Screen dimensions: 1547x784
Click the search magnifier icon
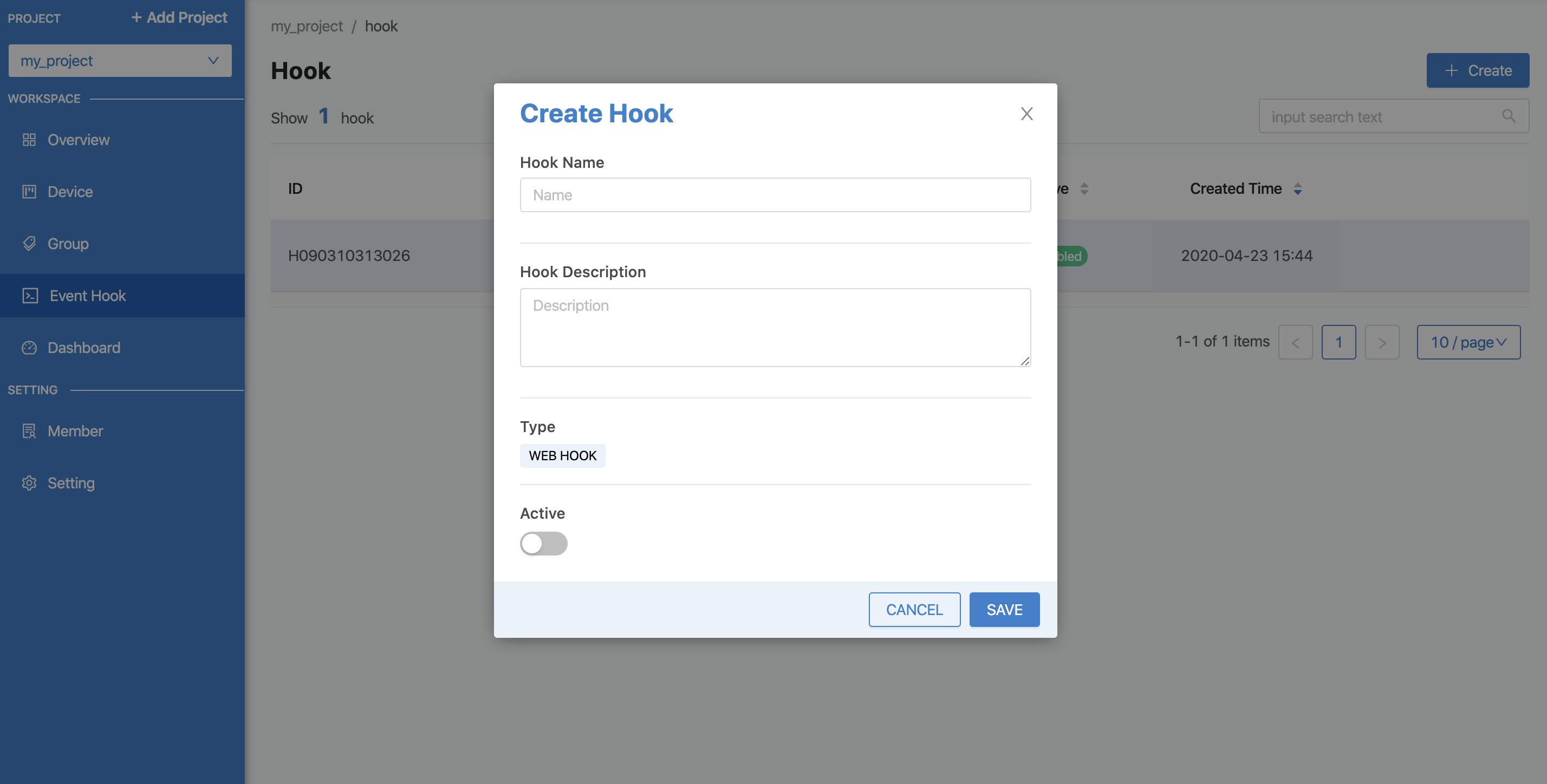[x=1508, y=116]
